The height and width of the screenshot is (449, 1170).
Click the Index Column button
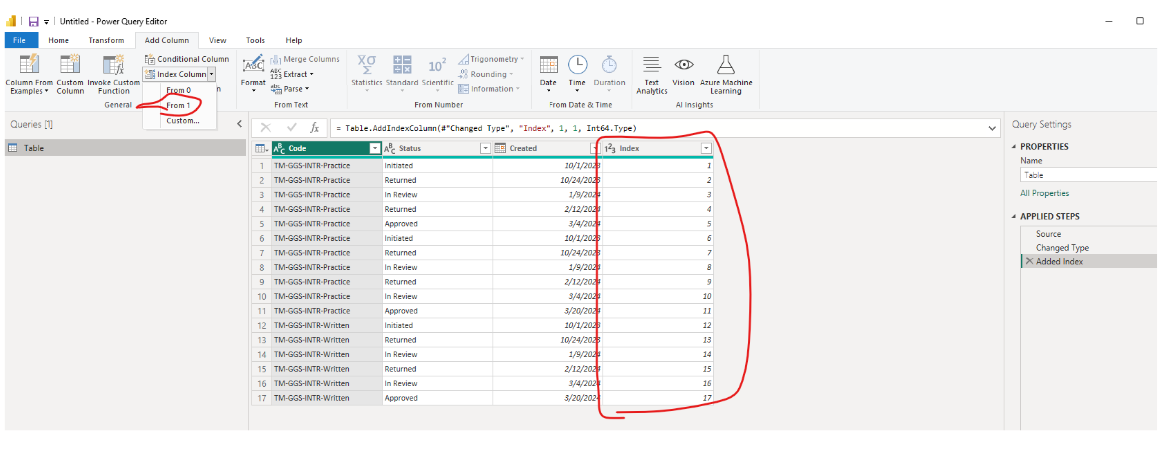(x=175, y=74)
